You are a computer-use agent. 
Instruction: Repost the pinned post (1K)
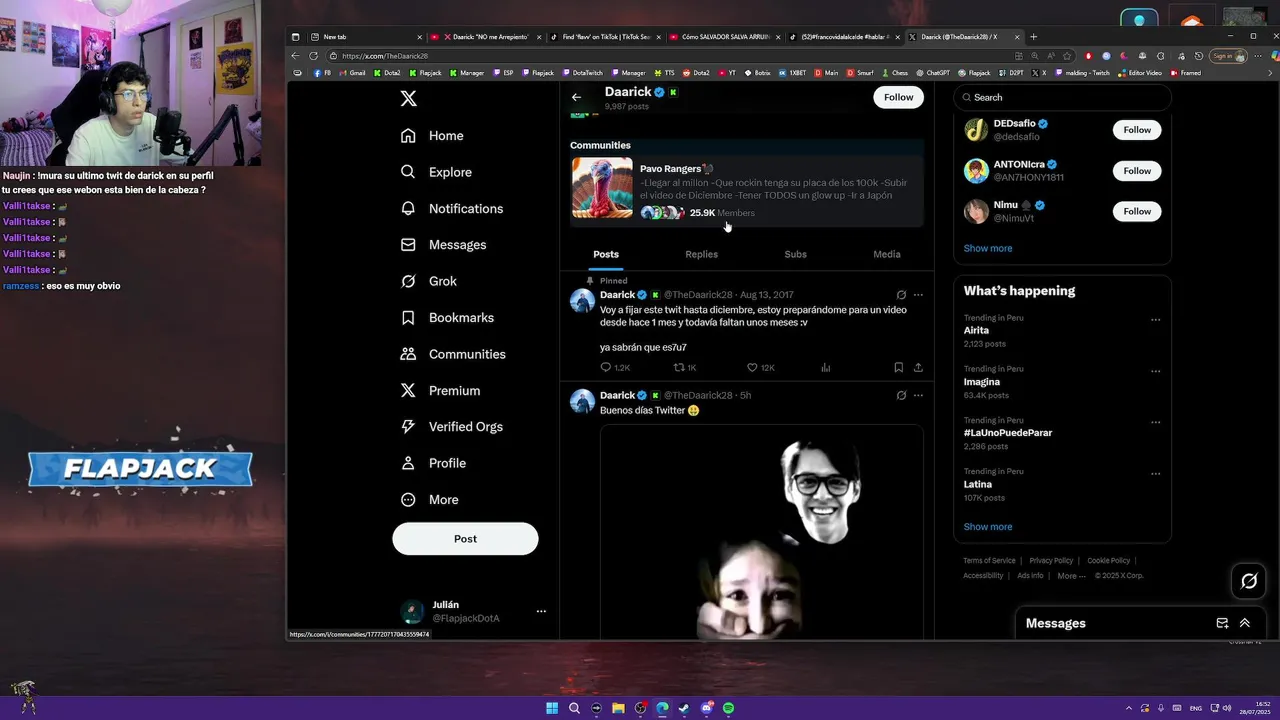[685, 367]
